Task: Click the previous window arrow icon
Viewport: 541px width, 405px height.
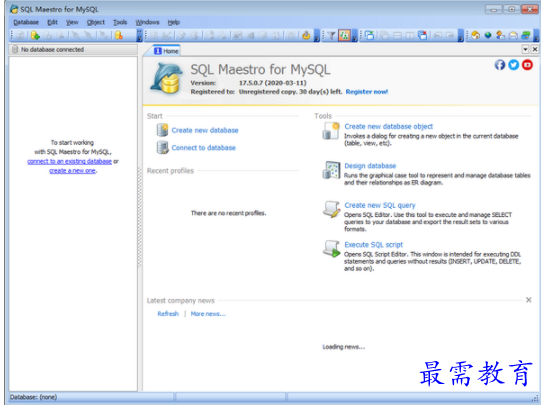Action: click(437, 35)
